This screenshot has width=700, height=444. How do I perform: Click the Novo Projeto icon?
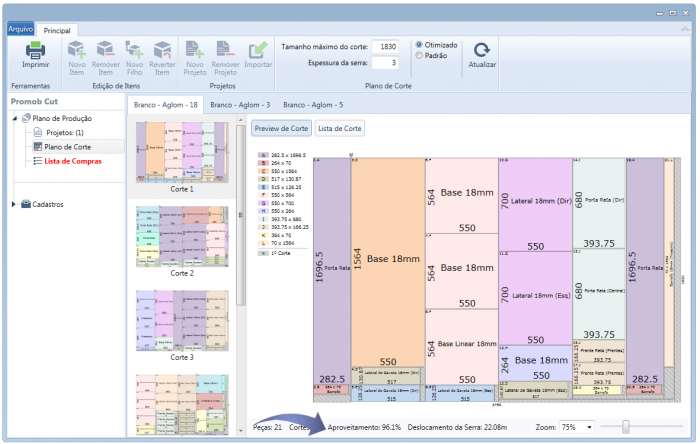194,50
